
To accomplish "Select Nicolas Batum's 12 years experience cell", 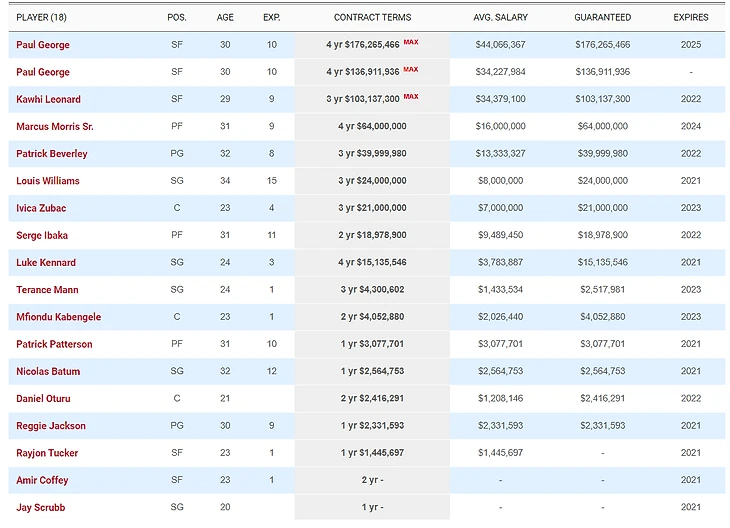I will 272,372.
